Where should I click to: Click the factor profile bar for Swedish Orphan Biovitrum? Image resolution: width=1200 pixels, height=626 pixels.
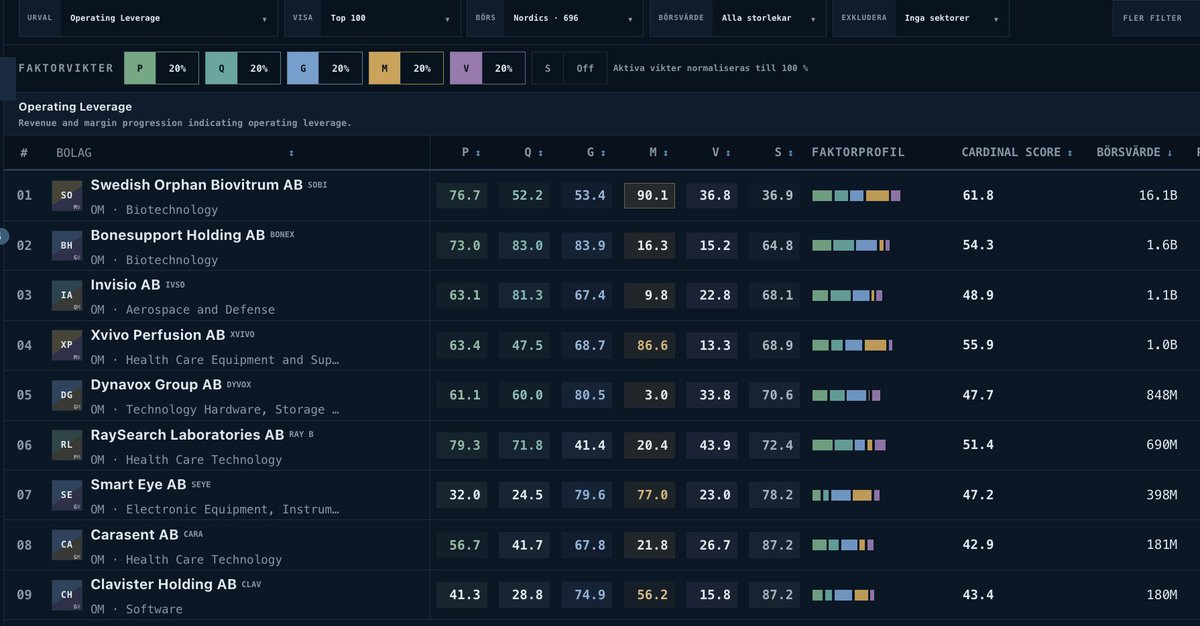(856, 196)
